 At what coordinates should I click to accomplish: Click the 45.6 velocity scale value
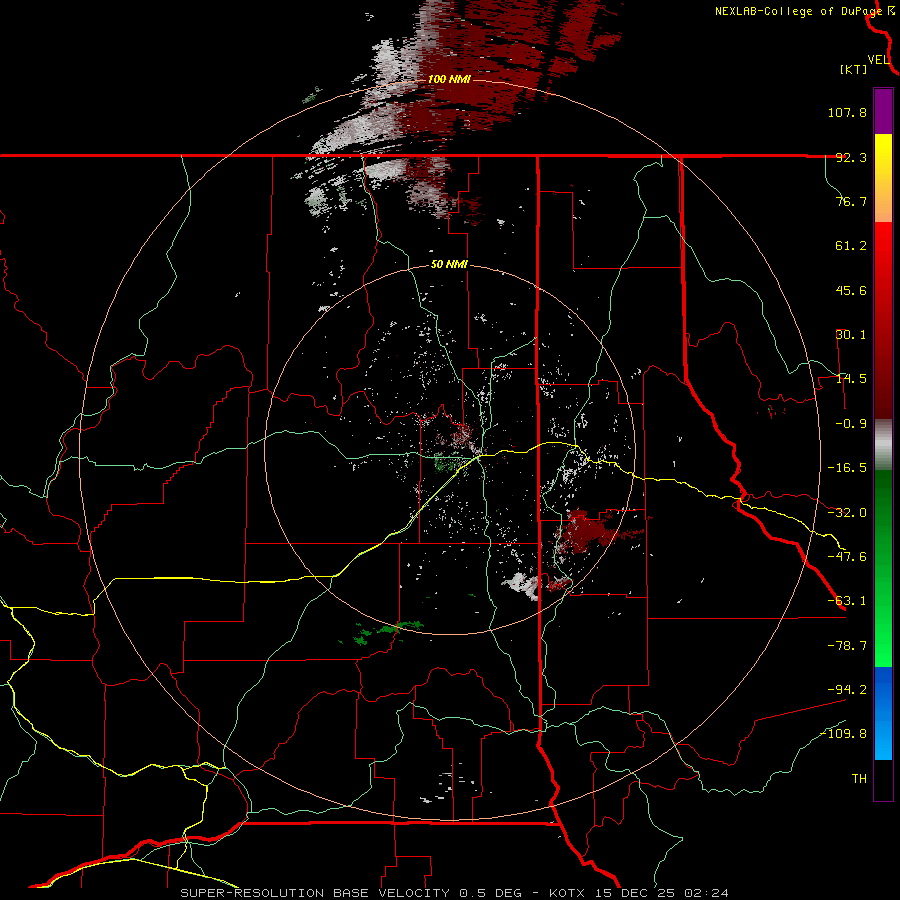[x=851, y=290]
